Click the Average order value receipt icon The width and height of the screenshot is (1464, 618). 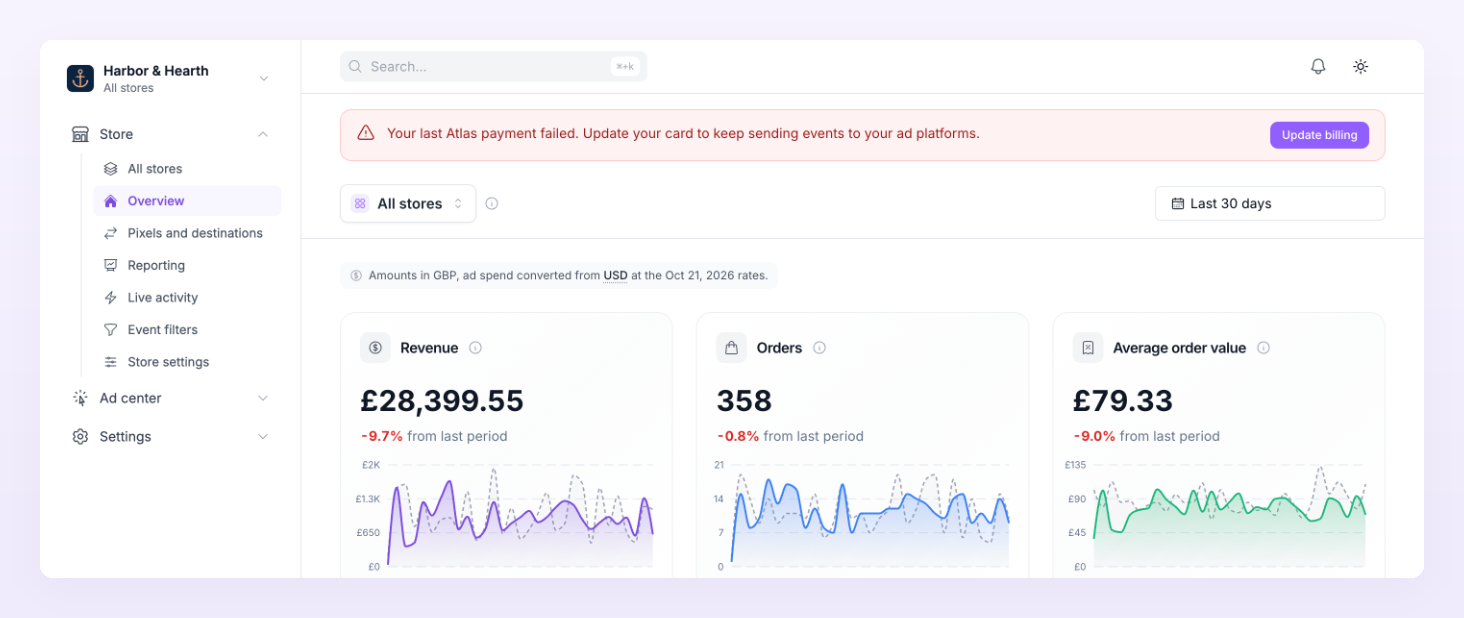tap(1088, 348)
